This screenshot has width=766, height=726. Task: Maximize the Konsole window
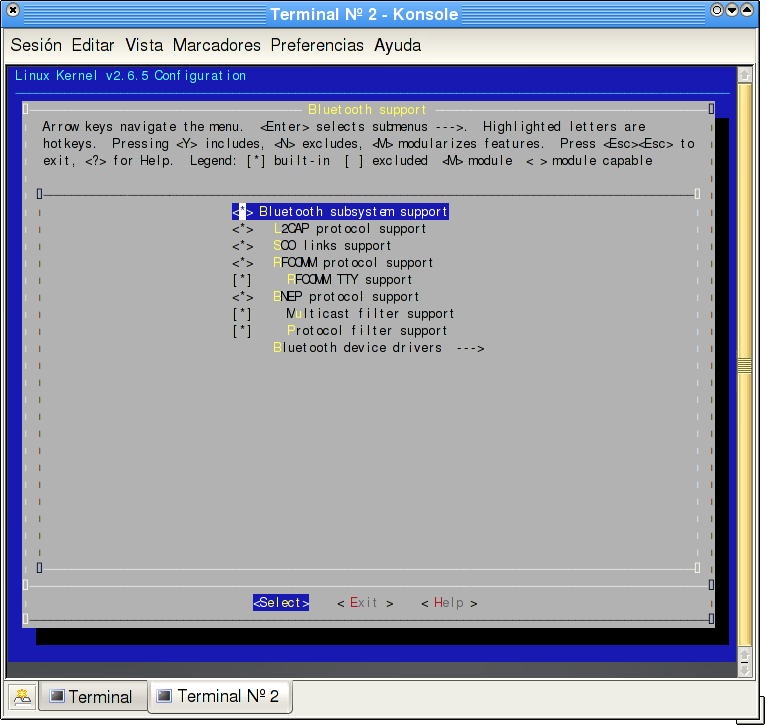(747, 10)
